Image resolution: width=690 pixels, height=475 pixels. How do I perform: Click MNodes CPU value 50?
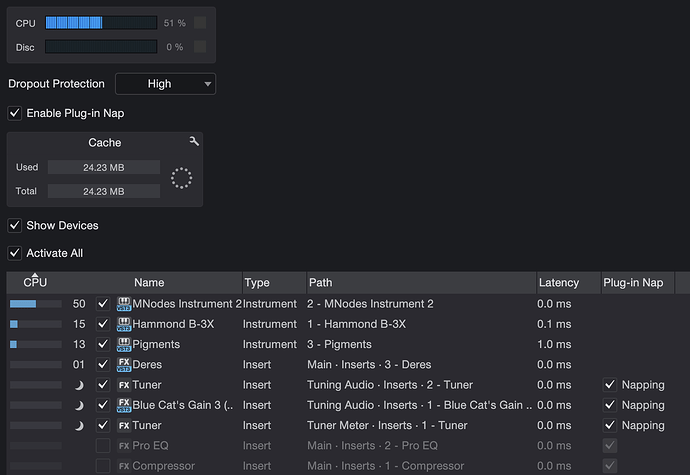click(x=79, y=304)
